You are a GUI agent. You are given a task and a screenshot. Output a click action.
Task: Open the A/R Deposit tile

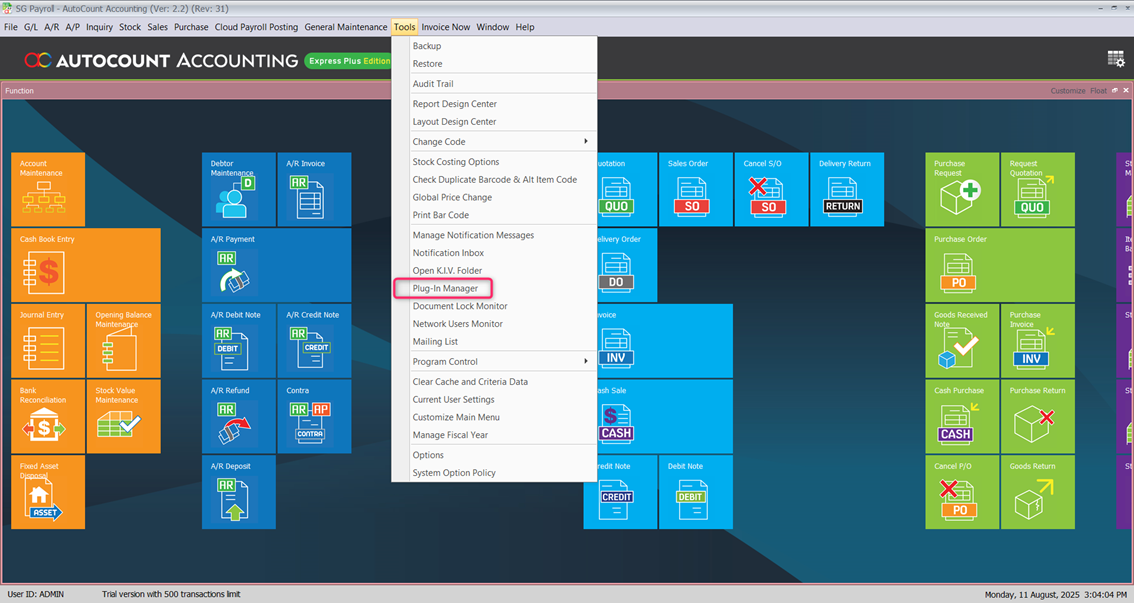point(239,492)
